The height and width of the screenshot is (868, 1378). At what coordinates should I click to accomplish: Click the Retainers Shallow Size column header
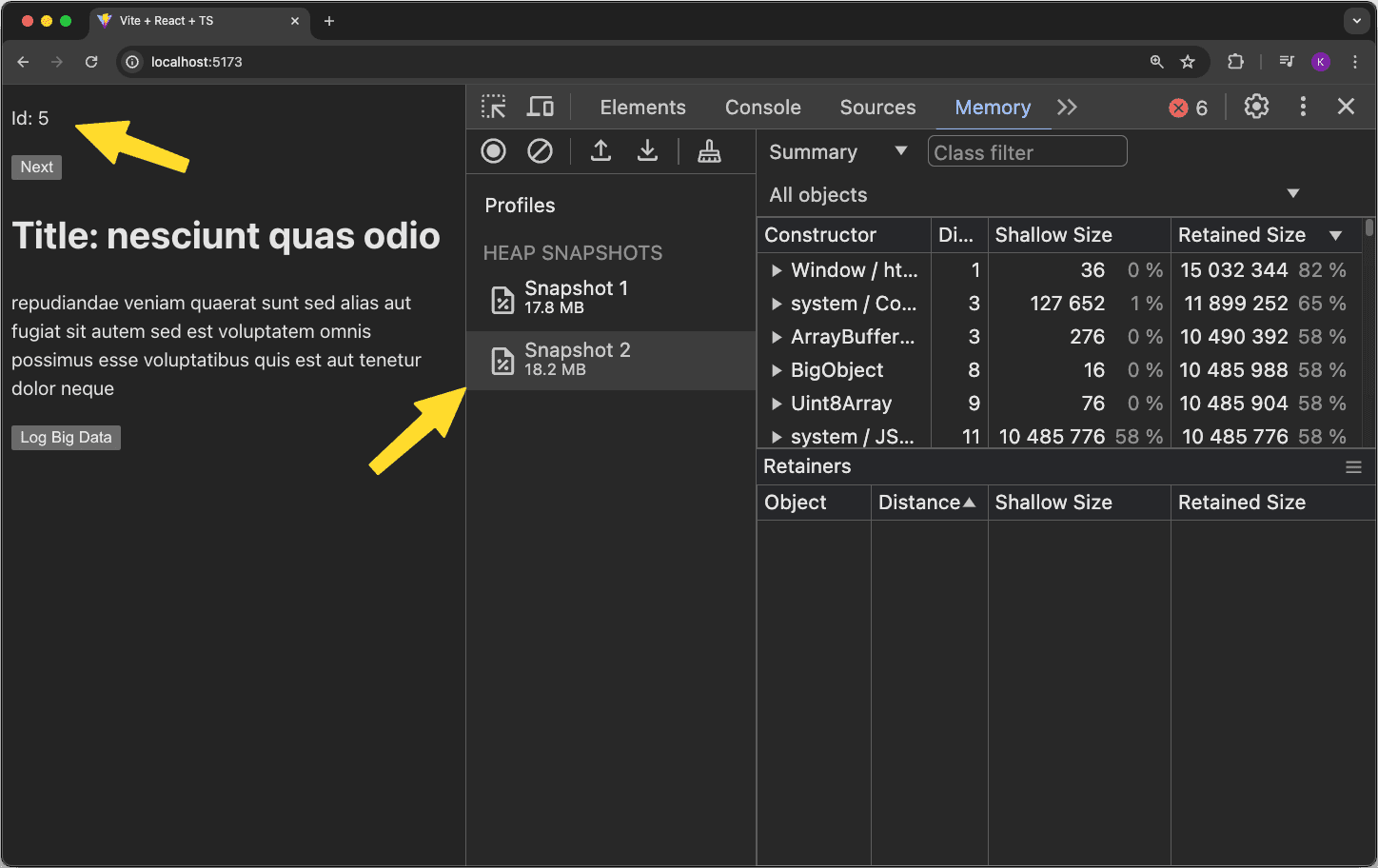pyautogui.click(x=1079, y=503)
